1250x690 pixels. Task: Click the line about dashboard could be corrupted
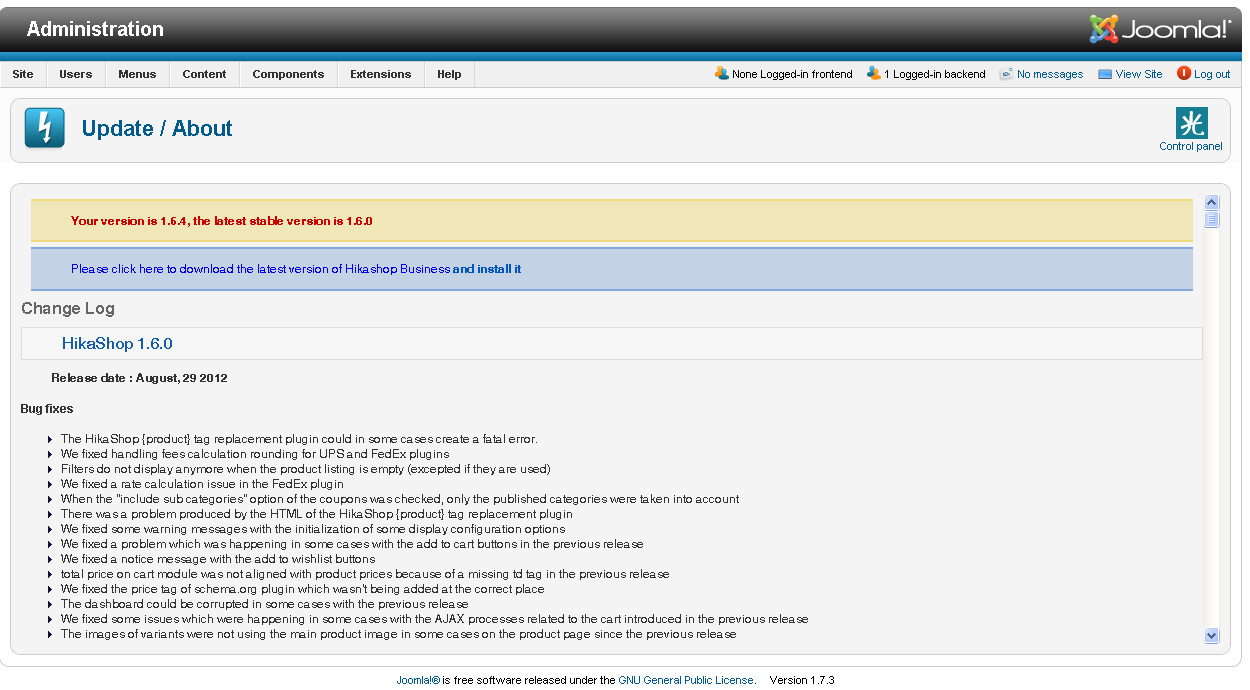click(x=264, y=604)
